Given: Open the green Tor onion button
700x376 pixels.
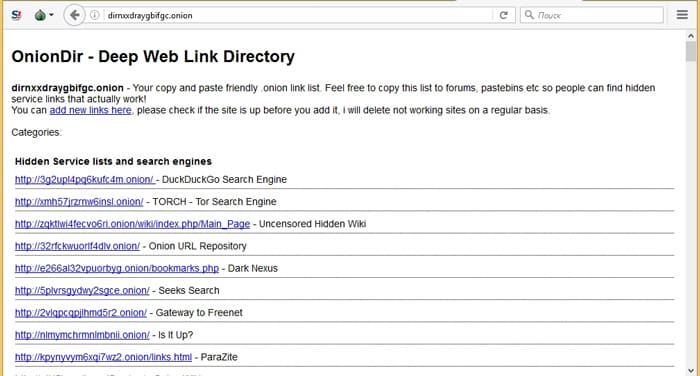Looking at the screenshot, I should [40, 16].
